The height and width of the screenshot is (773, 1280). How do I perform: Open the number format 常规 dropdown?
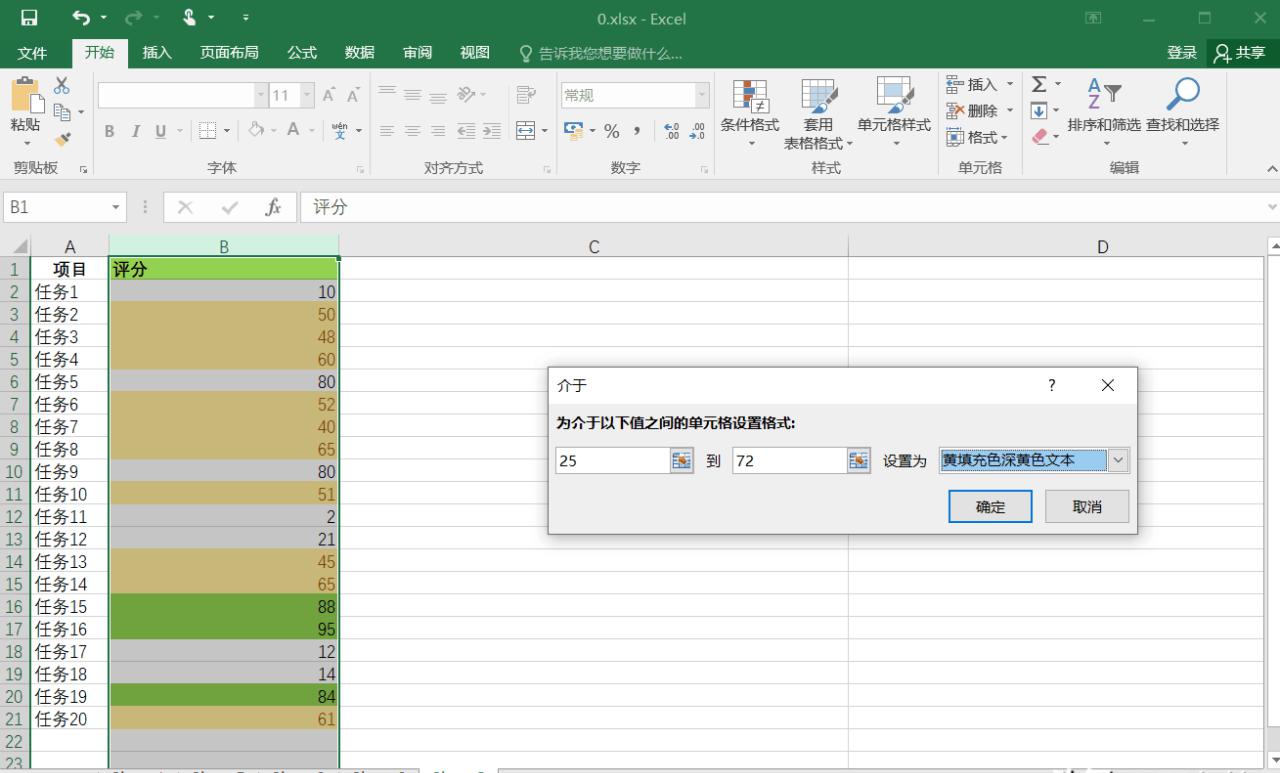(702, 96)
